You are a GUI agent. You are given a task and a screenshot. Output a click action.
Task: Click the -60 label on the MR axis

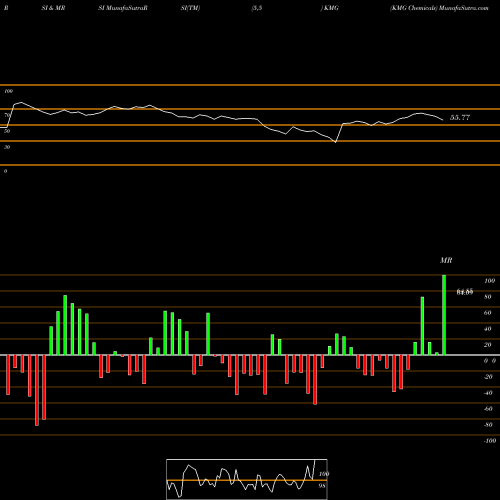pos(488,409)
